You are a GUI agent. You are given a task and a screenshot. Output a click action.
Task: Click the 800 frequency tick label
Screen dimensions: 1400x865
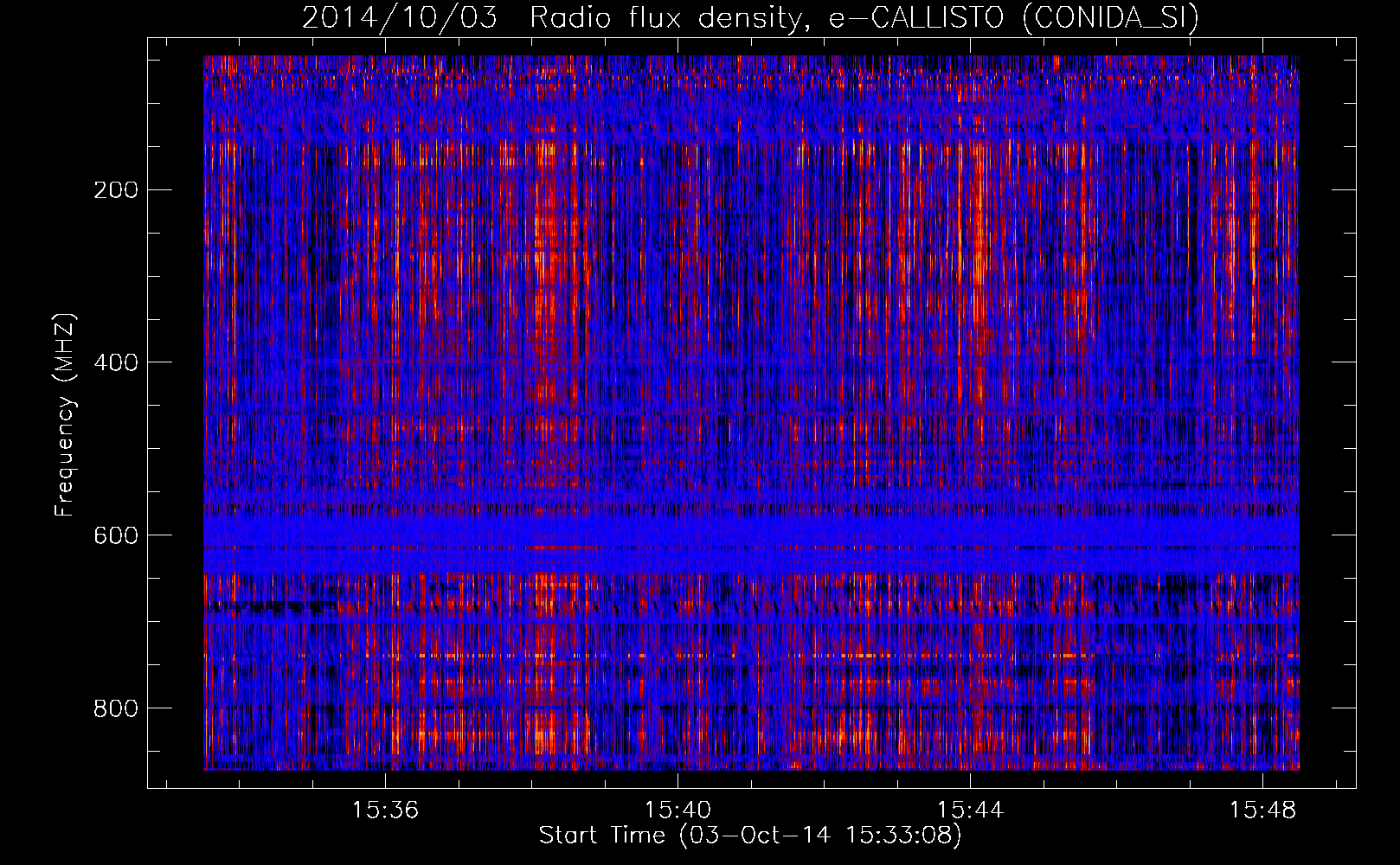116,708
